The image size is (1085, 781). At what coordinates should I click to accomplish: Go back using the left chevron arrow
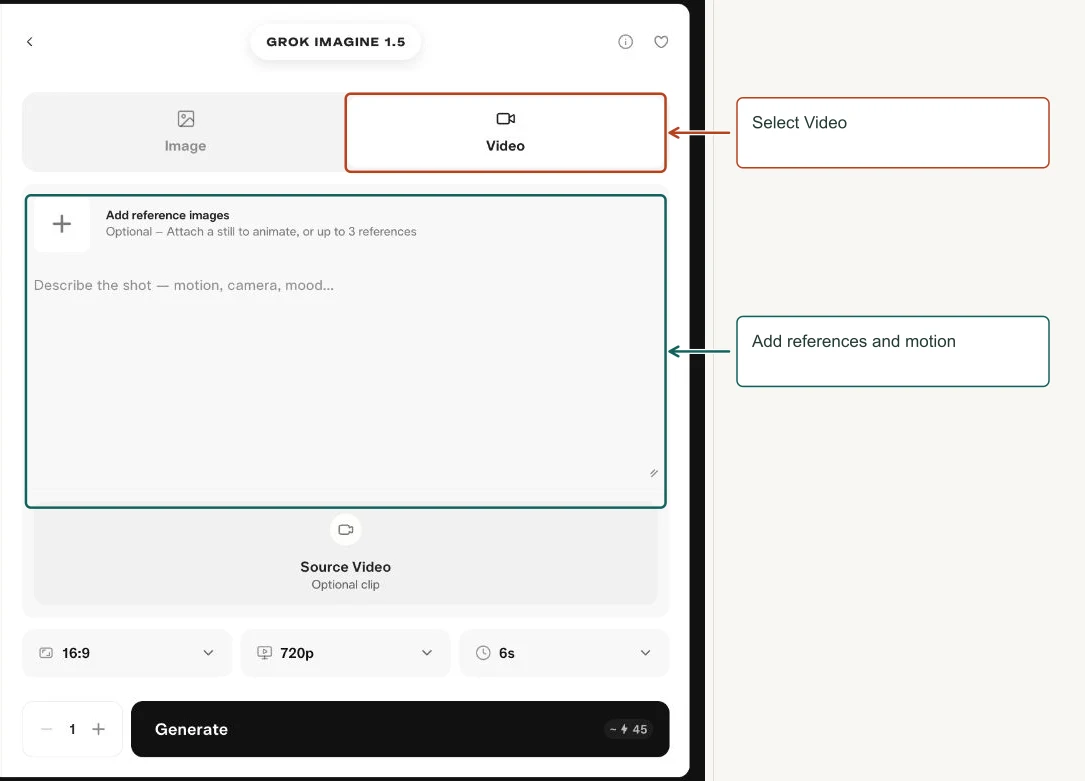click(30, 42)
